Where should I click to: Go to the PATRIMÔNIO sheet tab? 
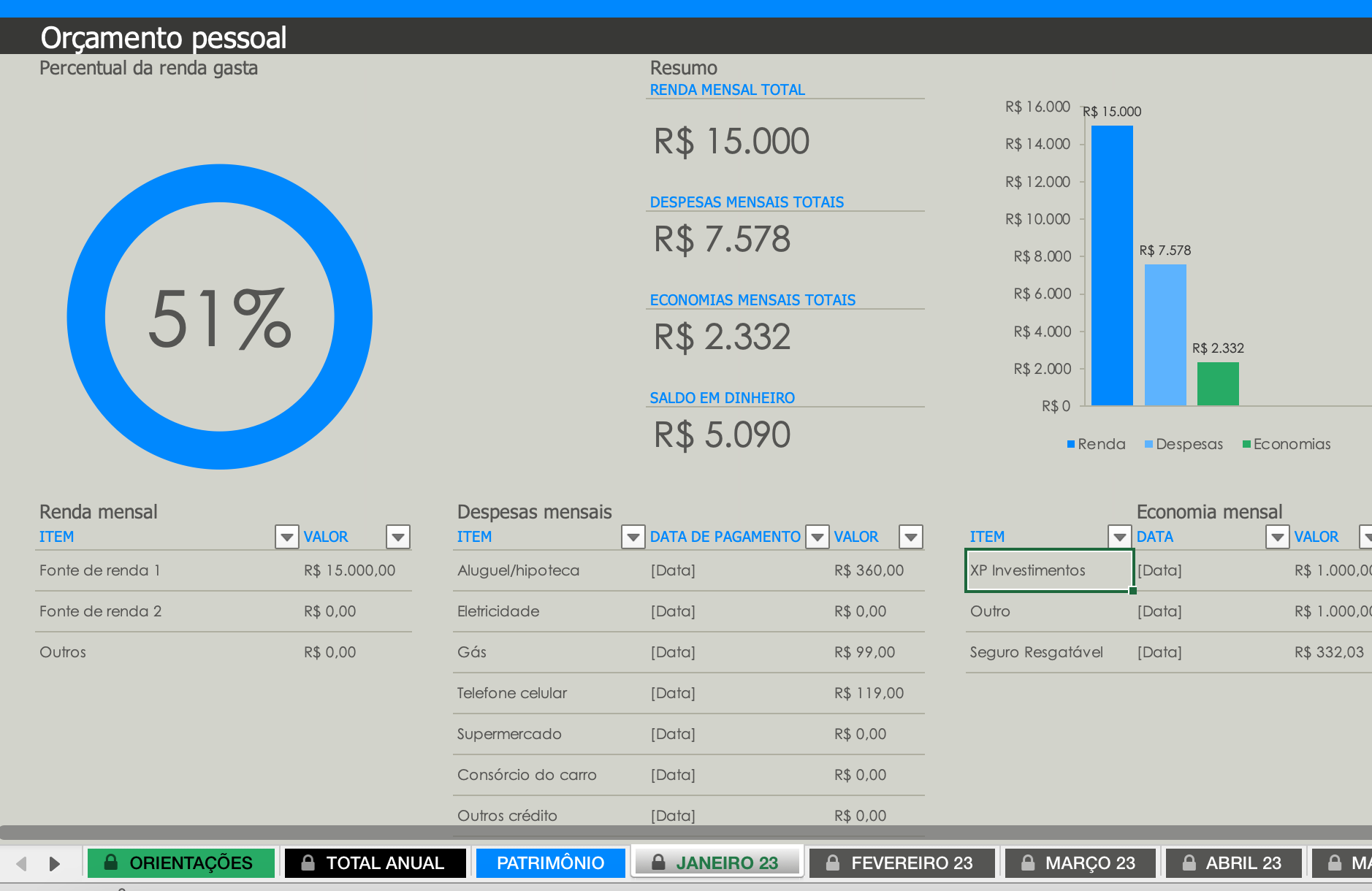pyautogui.click(x=551, y=863)
